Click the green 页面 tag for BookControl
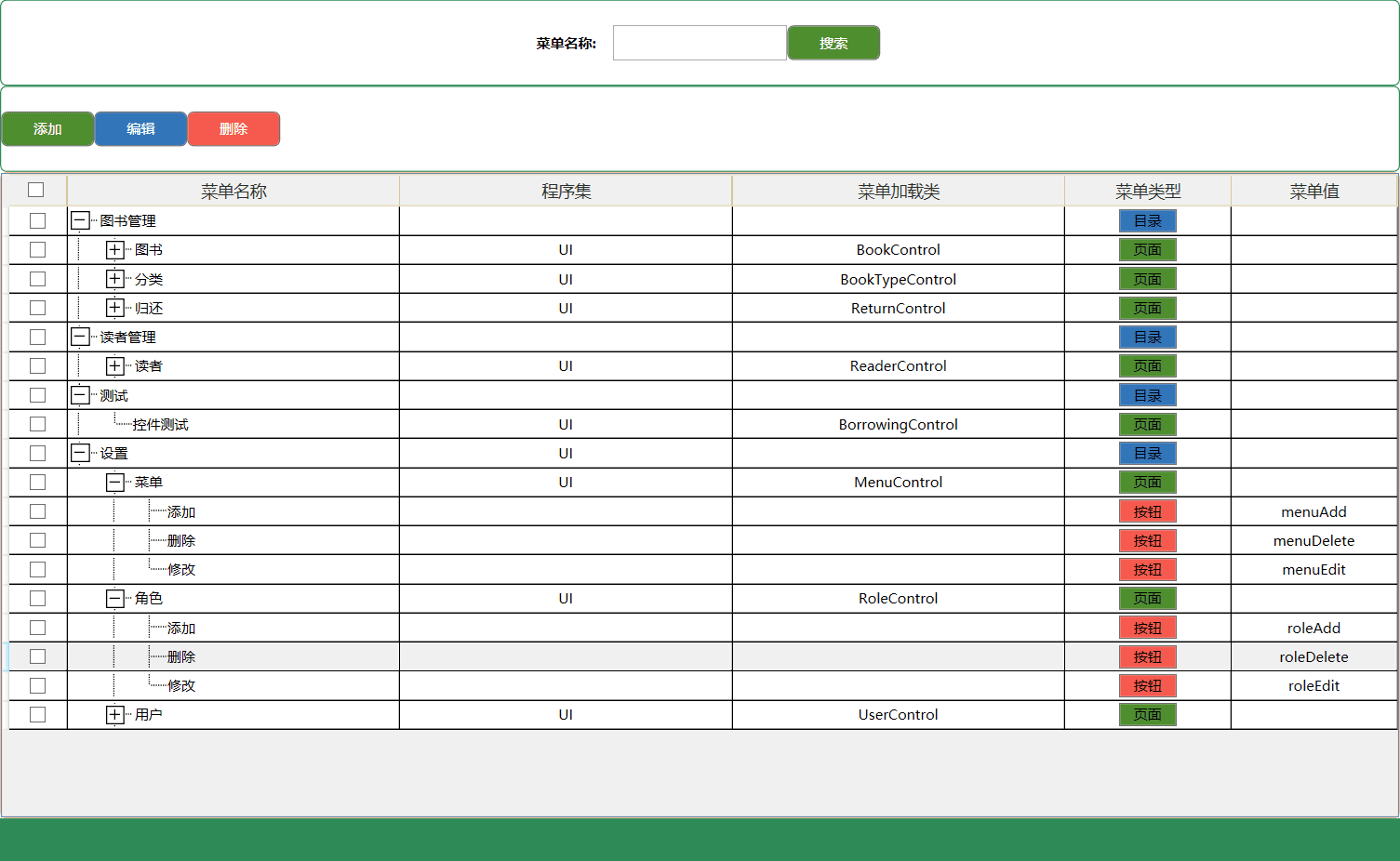The height and width of the screenshot is (861, 1400). point(1147,249)
